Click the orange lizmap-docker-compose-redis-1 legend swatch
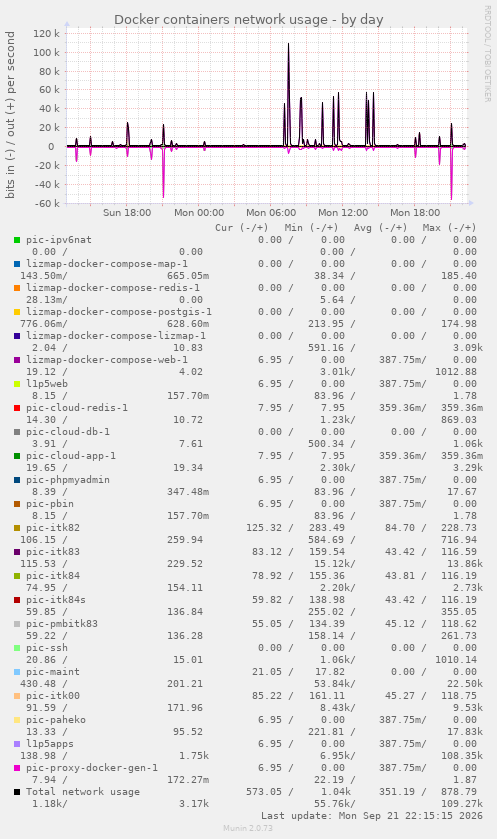The width and height of the screenshot is (497, 839). click(x=17, y=288)
